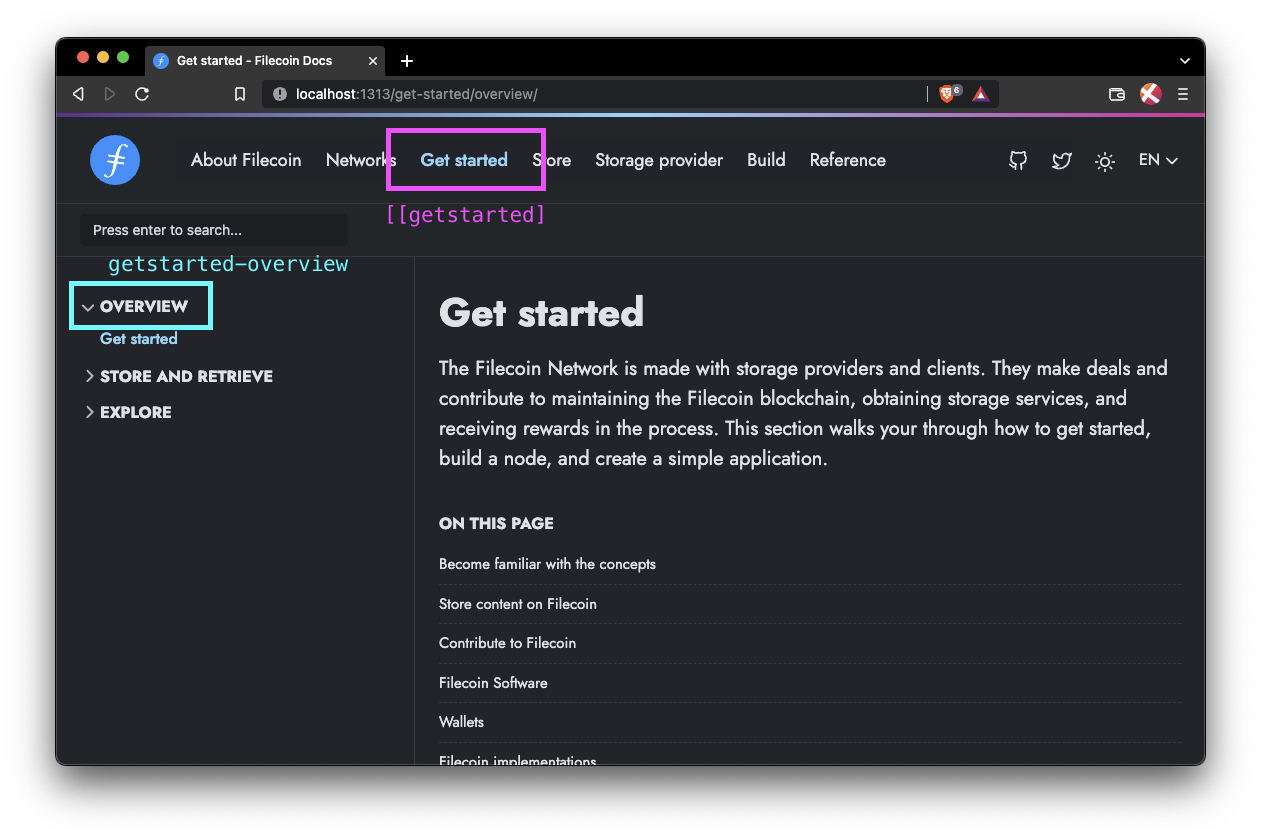This screenshot has width=1261, height=839.
Task: Open the tab search chevron
Action: click(x=1185, y=61)
